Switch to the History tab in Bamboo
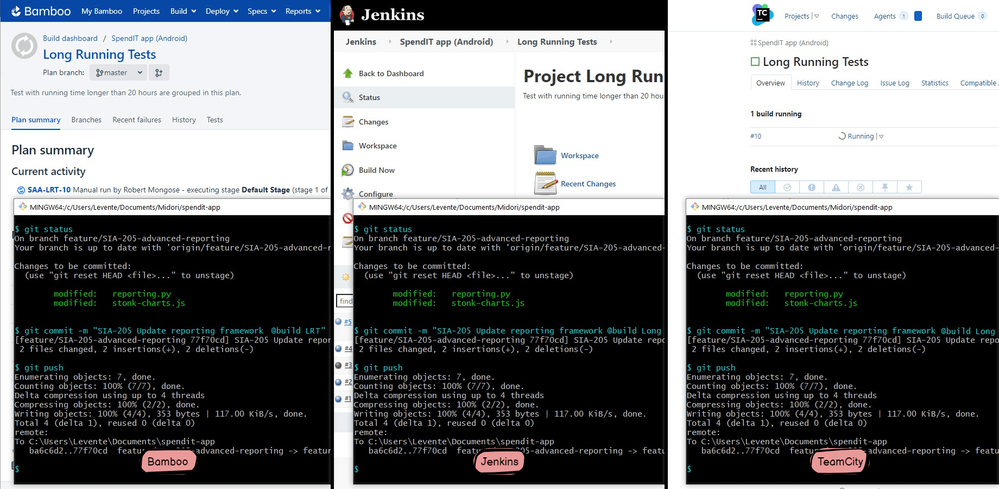999x489 pixels. point(183,120)
